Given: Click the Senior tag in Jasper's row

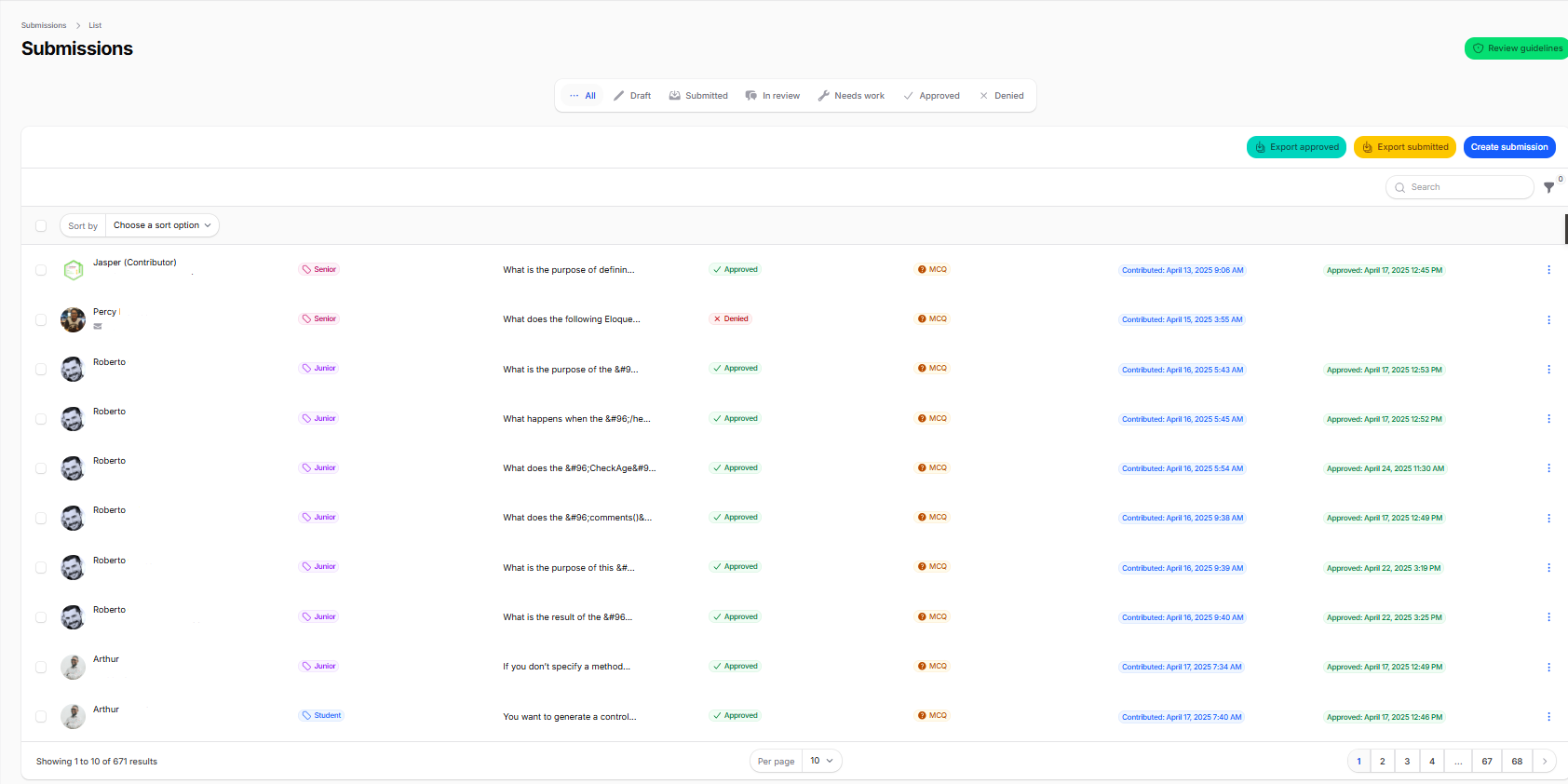Looking at the screenshot, I should [x=319, y=269].
